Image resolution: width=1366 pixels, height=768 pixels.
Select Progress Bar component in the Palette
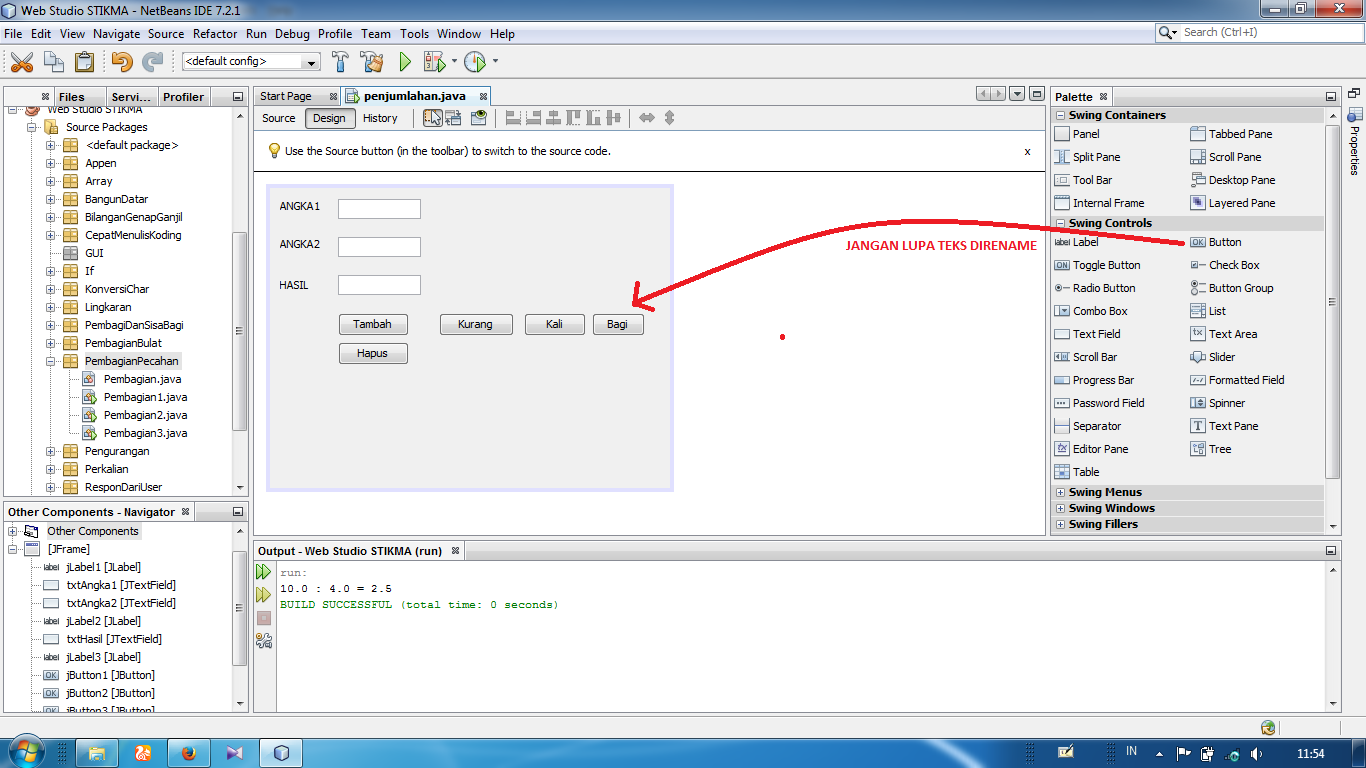[x=1094, y=380]
